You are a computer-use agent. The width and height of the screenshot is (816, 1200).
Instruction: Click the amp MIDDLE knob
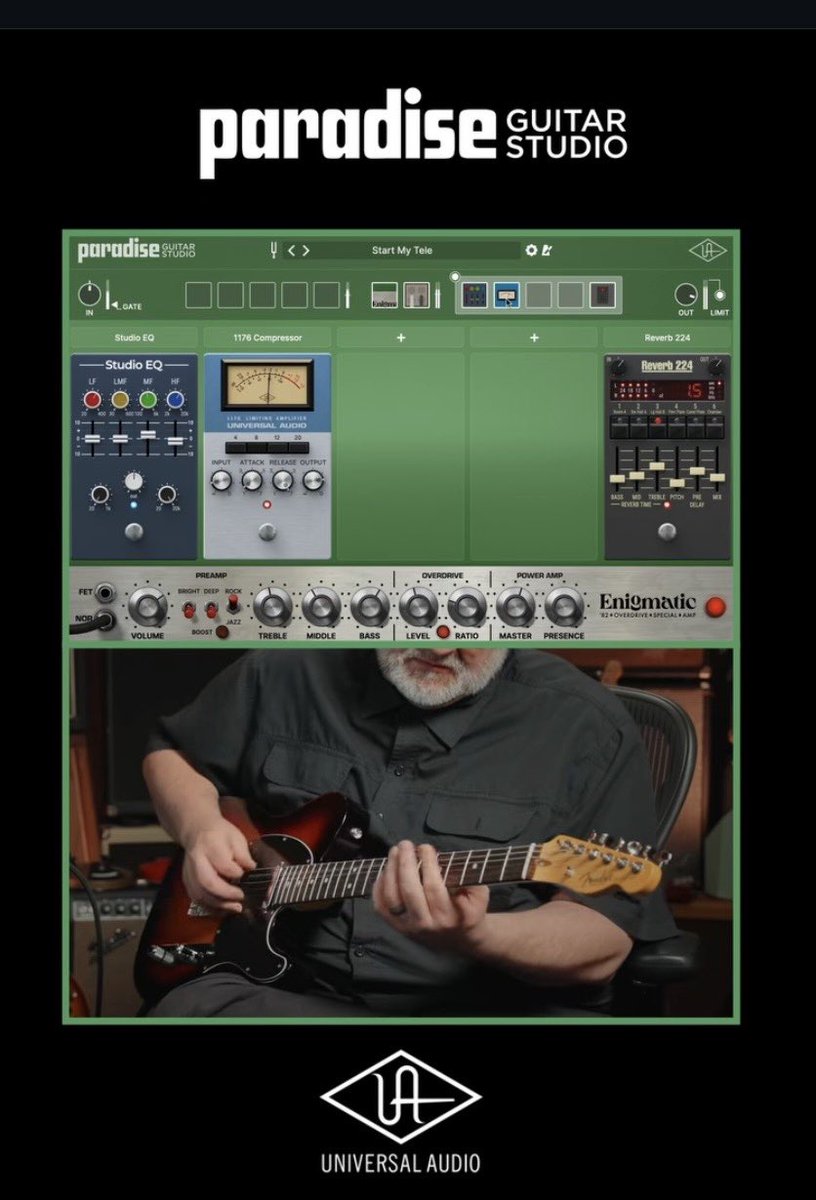(x=321, y=606)
